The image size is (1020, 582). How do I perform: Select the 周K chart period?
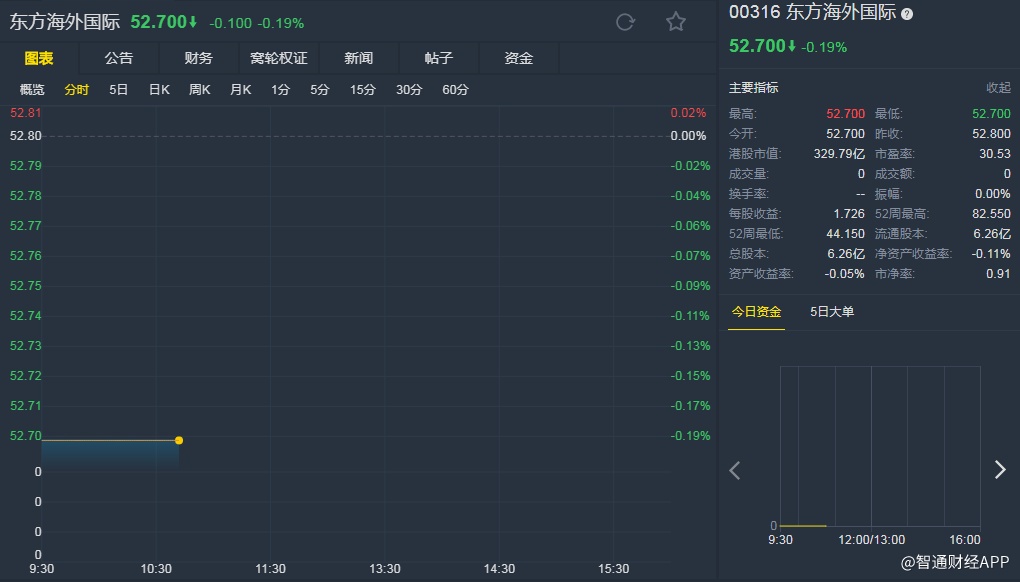[x=200, y=90]
